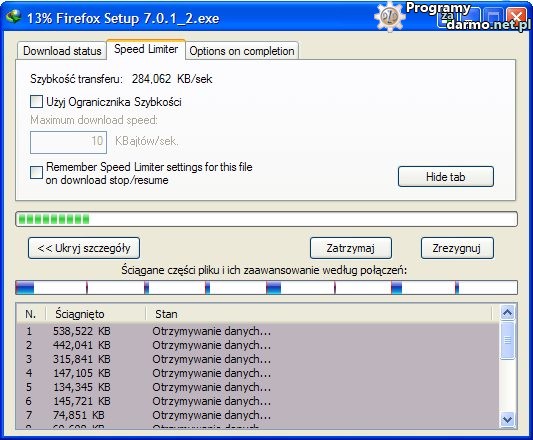The image size is (533, 440).
Task: Click the maximum download speed field
Action: pos(68,142)
